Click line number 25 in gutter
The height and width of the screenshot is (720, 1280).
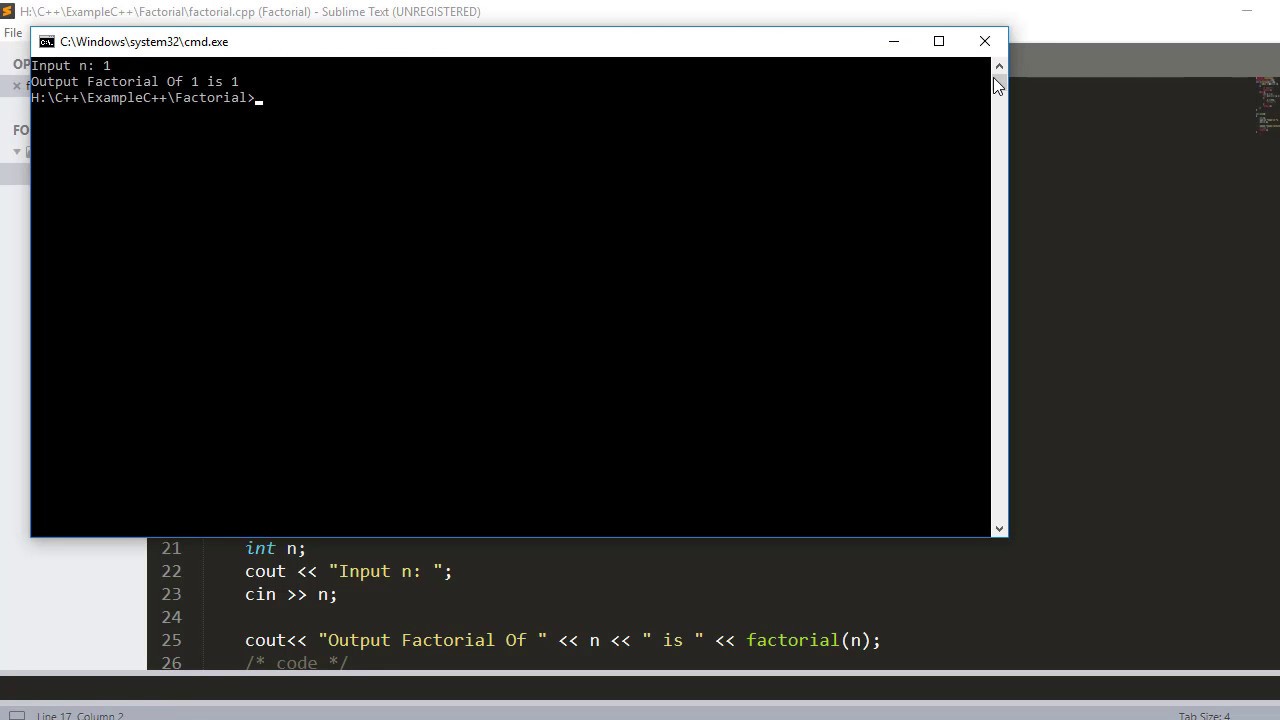coord(171,640)
